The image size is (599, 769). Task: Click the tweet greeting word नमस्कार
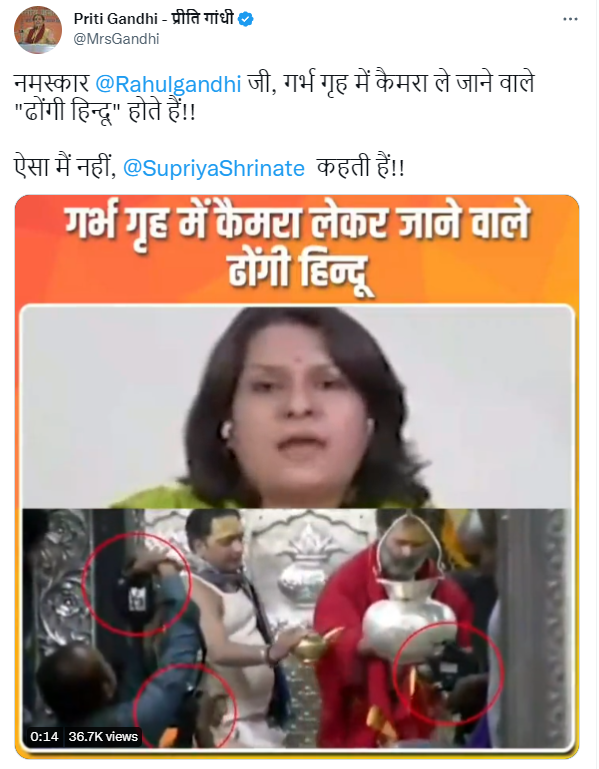pos(52,84)
